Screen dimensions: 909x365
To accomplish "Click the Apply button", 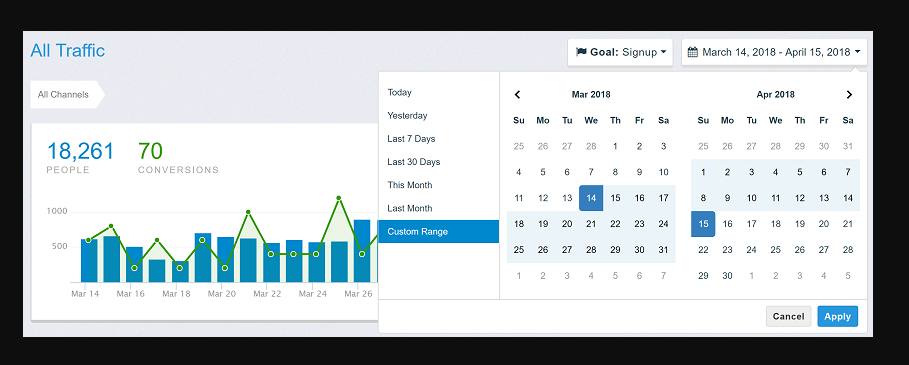I will [837, 316].
